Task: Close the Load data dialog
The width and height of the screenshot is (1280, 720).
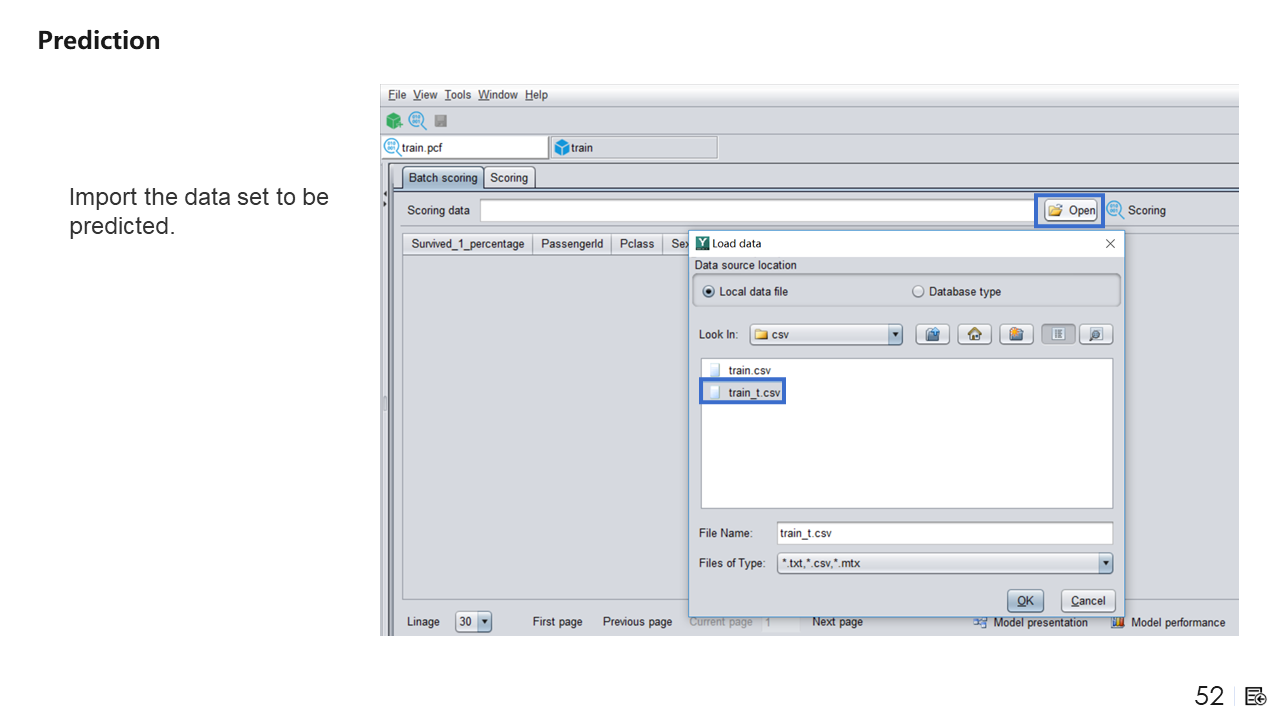Action: click(x=1110, y=244)
